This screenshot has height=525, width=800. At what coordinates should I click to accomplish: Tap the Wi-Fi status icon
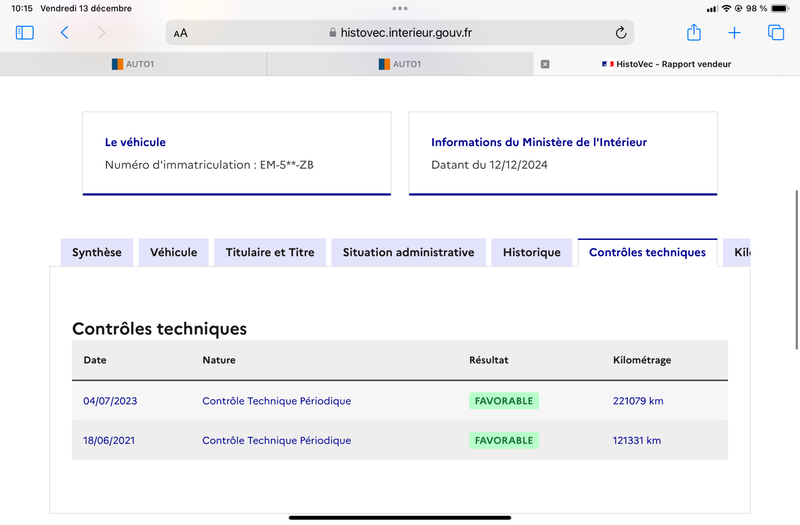coord(727,8)
